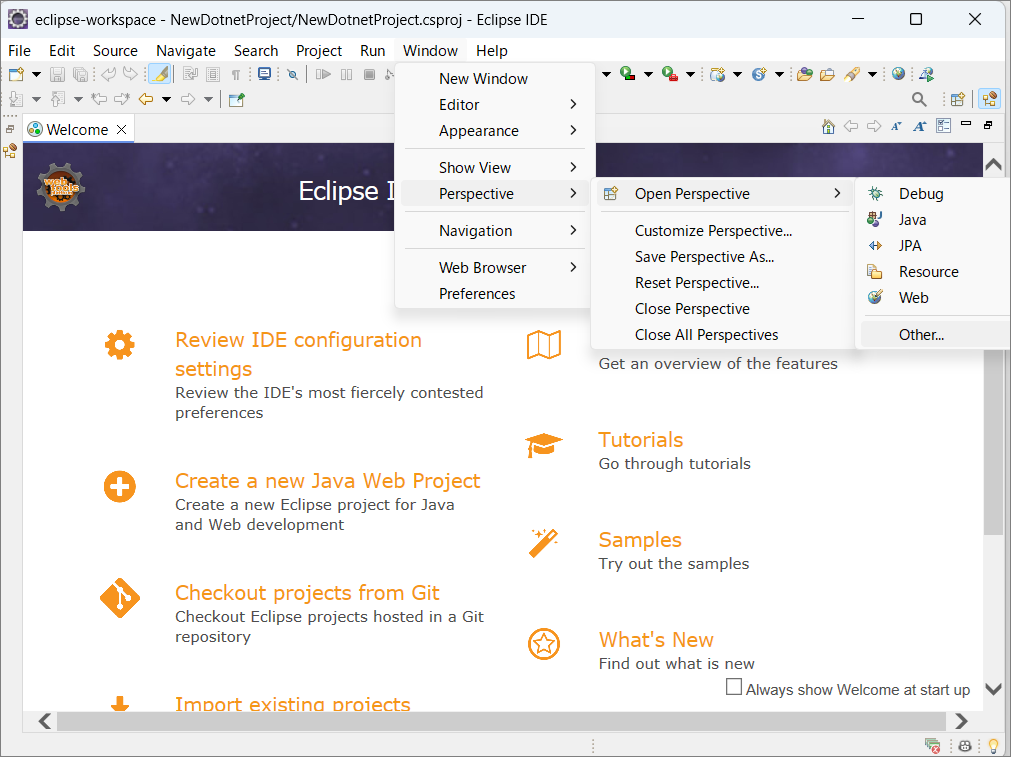
Task: Select New Window from Window menu
Action: pos(495,79)
